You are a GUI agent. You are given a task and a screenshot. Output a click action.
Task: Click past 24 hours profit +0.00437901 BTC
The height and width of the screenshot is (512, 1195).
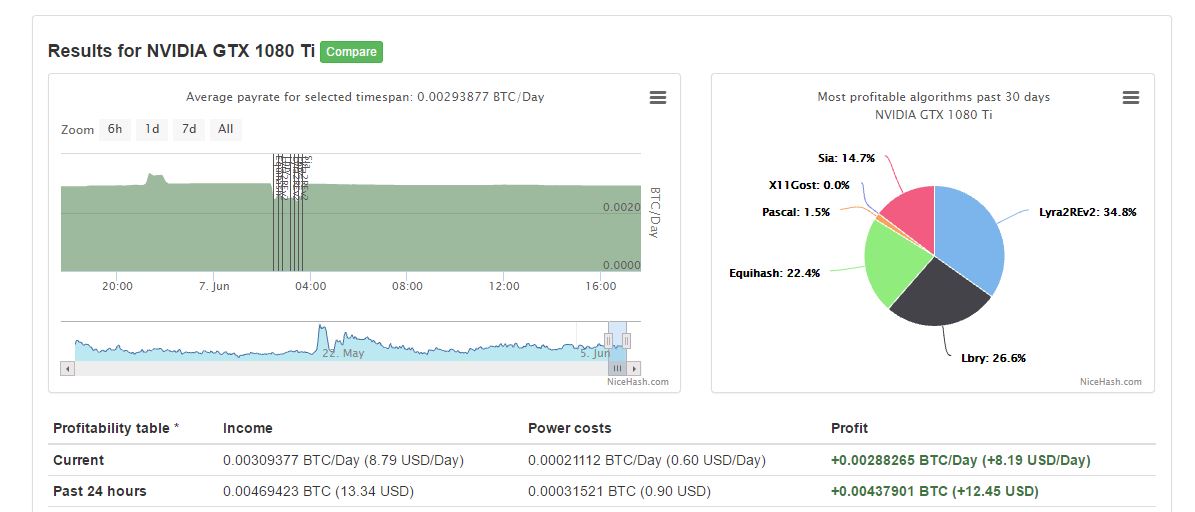pos(934,491)
